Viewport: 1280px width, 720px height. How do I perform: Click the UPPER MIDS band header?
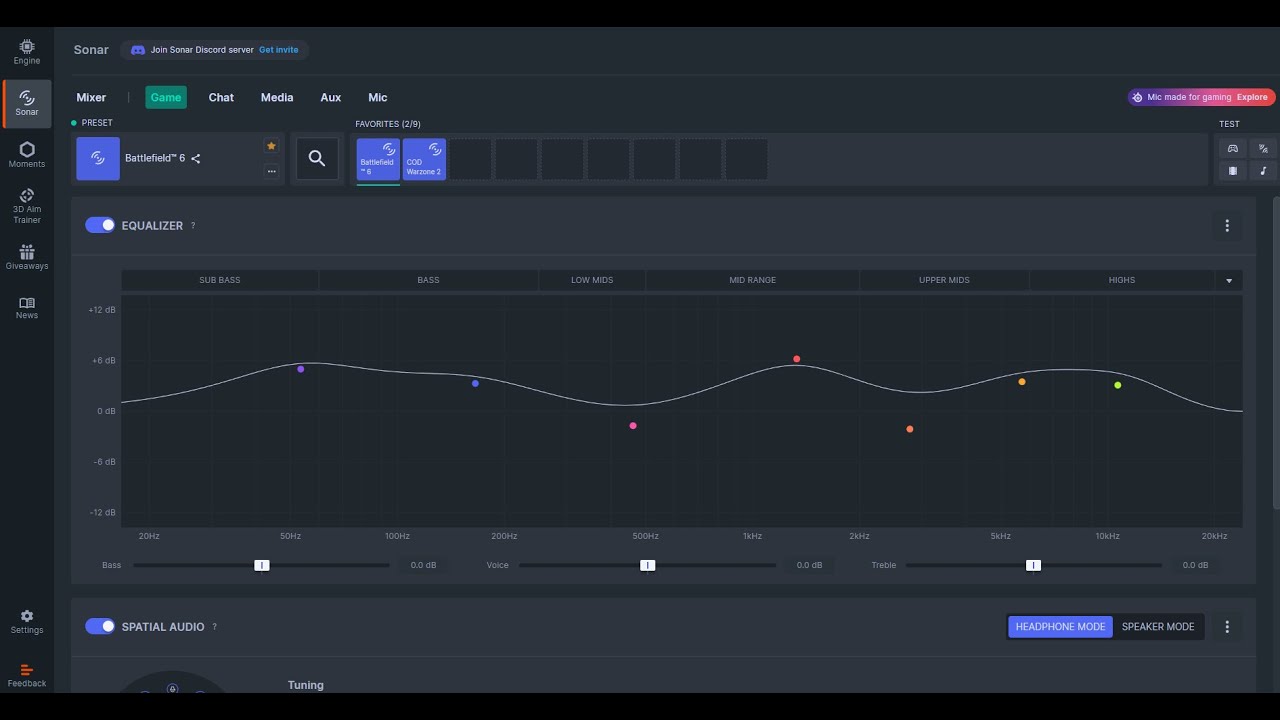click(944, 280)
